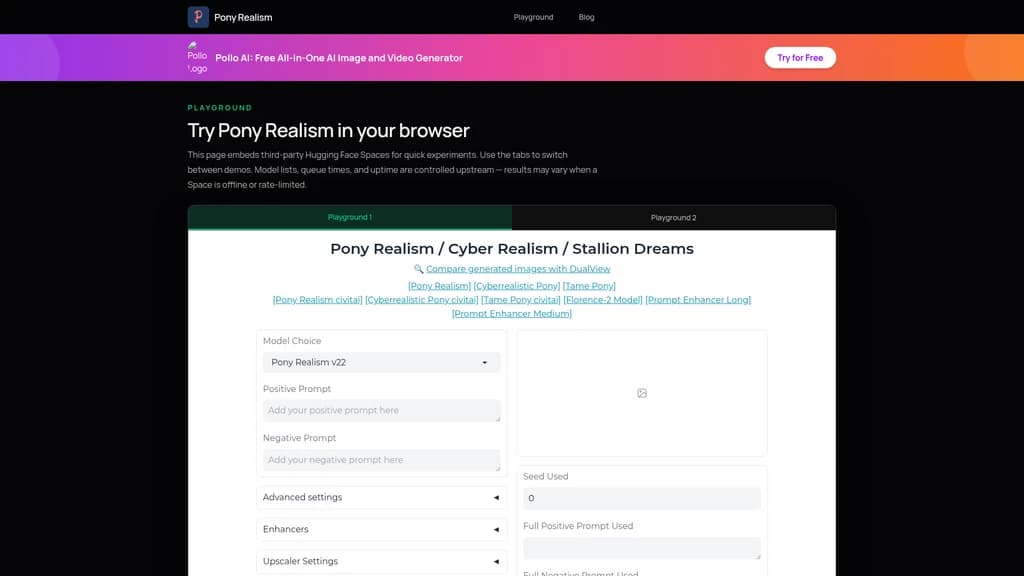Screen dimensions: 1024x576
Task: Click the Full Positive Prompt Used box
Action: [642, 549]
